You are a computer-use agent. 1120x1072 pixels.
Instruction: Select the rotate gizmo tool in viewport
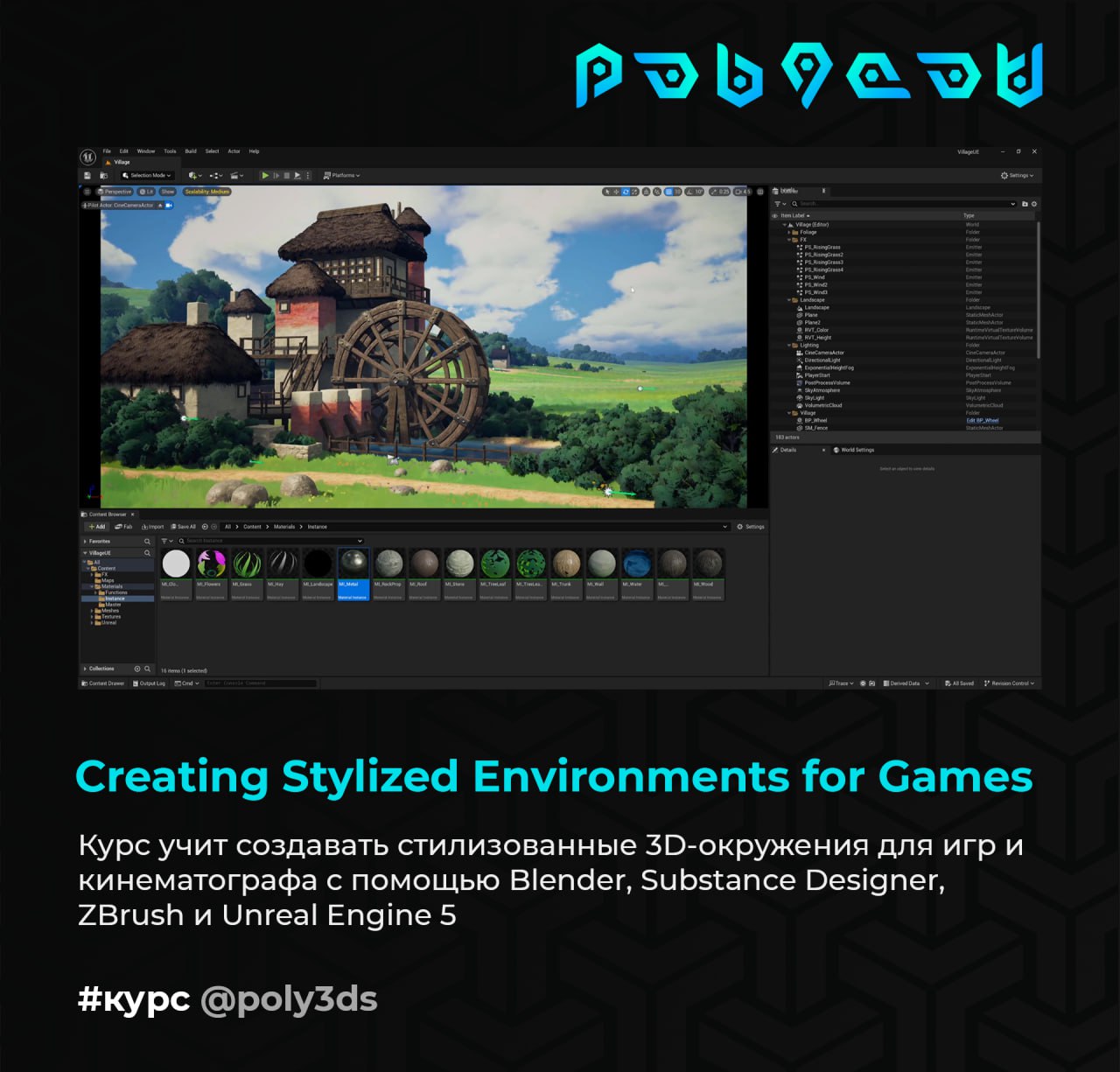626,192
